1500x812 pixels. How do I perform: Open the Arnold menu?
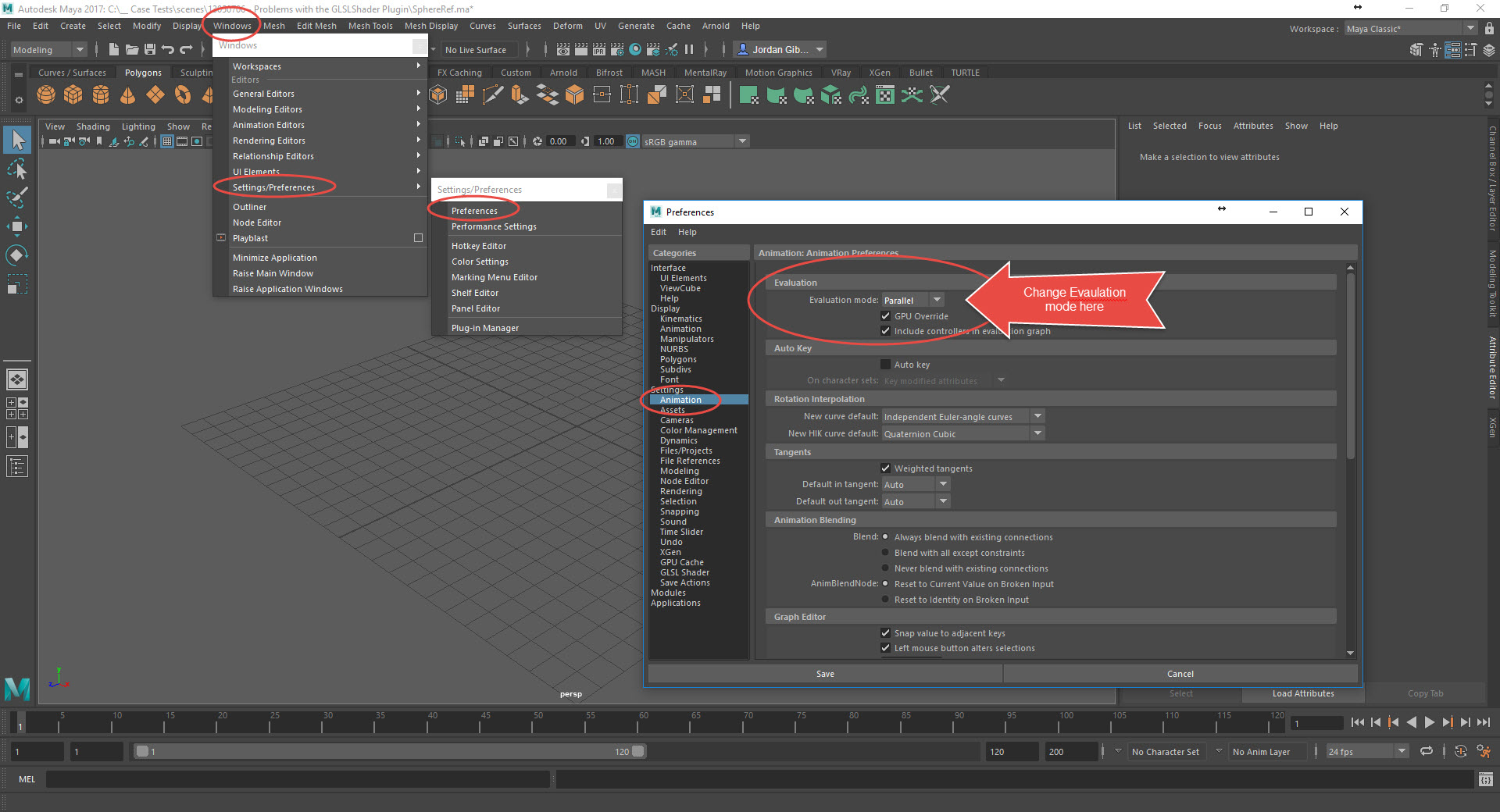[x=715, y=26]
